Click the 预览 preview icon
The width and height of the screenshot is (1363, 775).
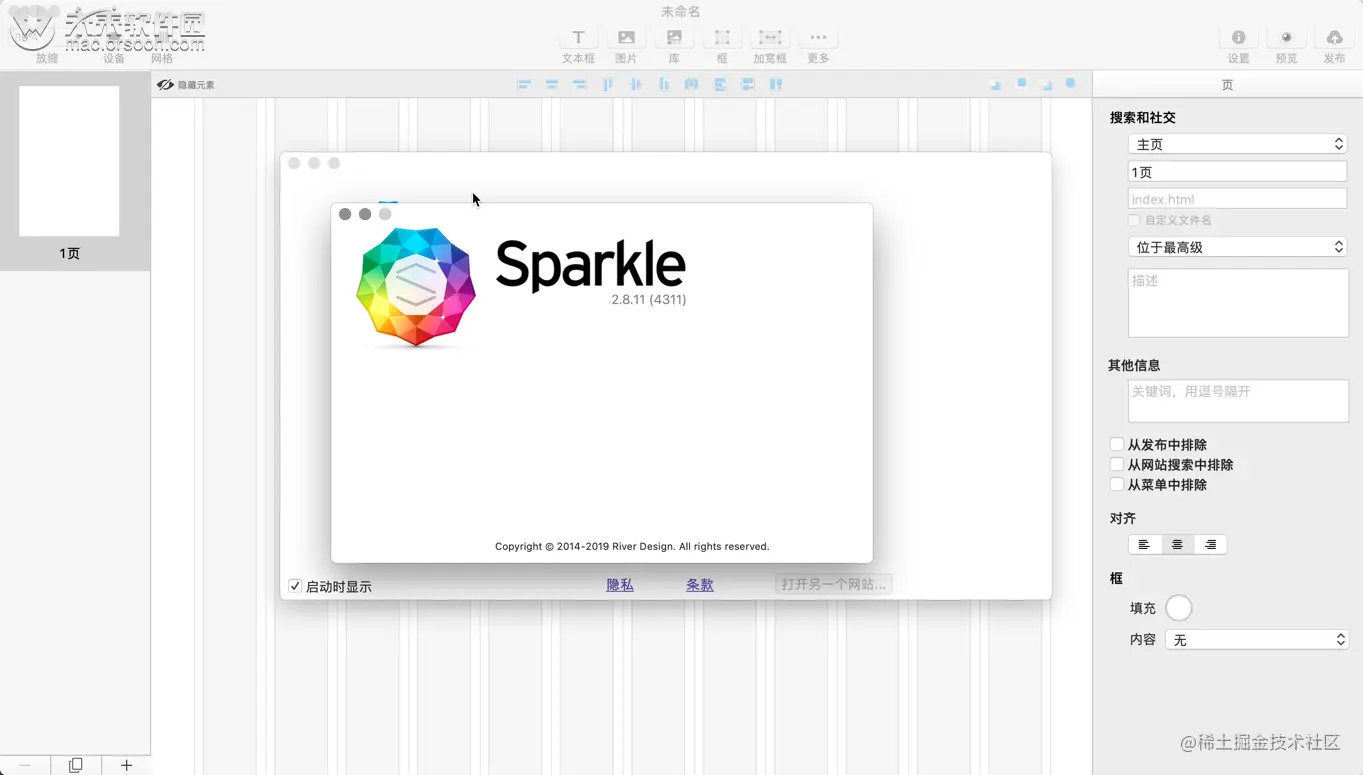pos(1286,38)
